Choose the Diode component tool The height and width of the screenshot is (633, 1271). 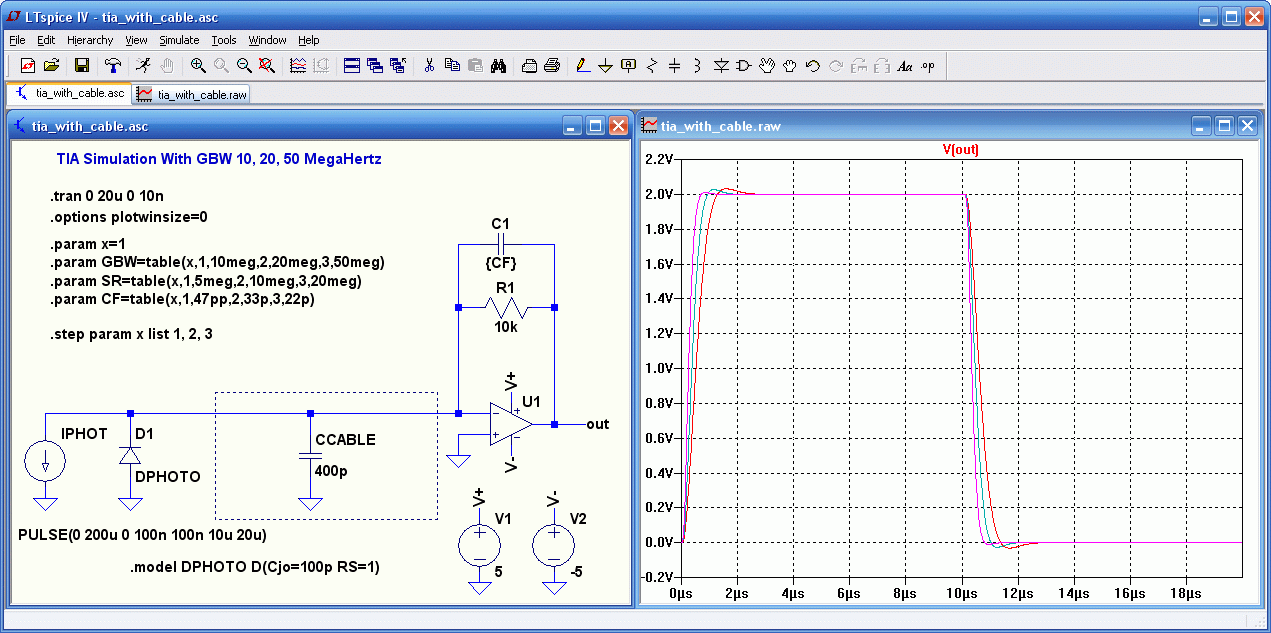pos(721,65)
